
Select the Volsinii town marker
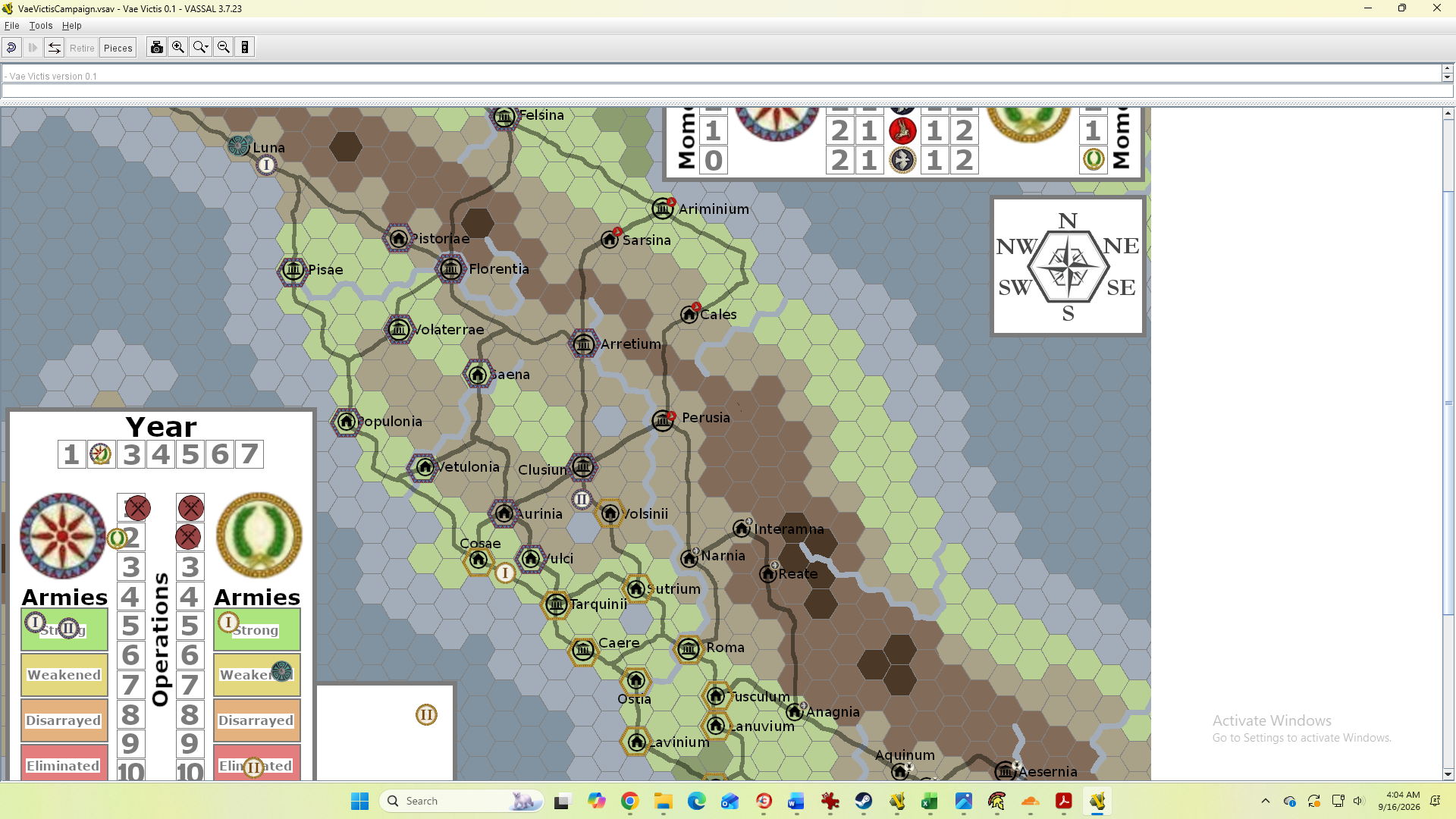610,514
